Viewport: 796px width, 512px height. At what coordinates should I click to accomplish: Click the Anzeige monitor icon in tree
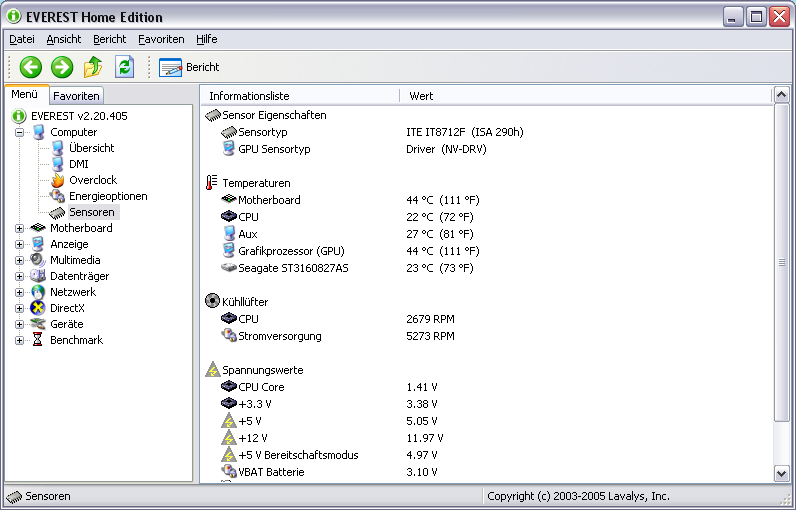tap(38, 244)
